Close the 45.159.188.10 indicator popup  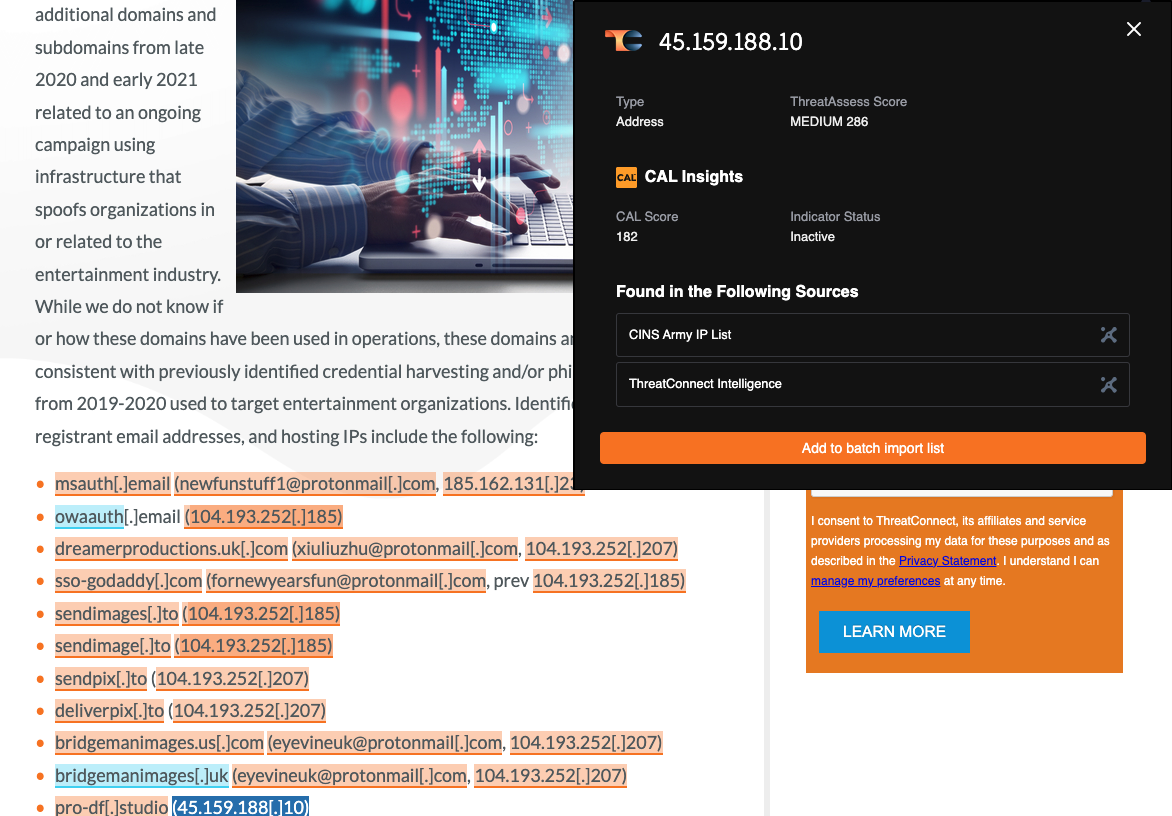tap(1133, 29)
